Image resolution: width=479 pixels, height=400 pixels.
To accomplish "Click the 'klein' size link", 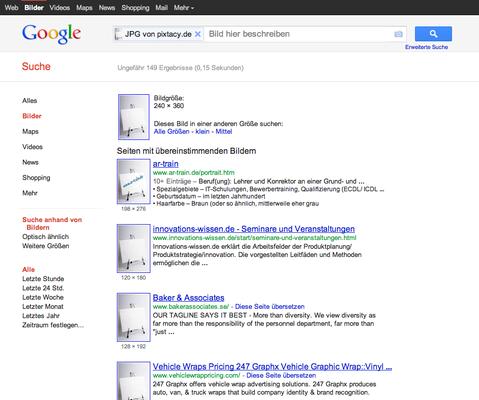I will point(202,131).
